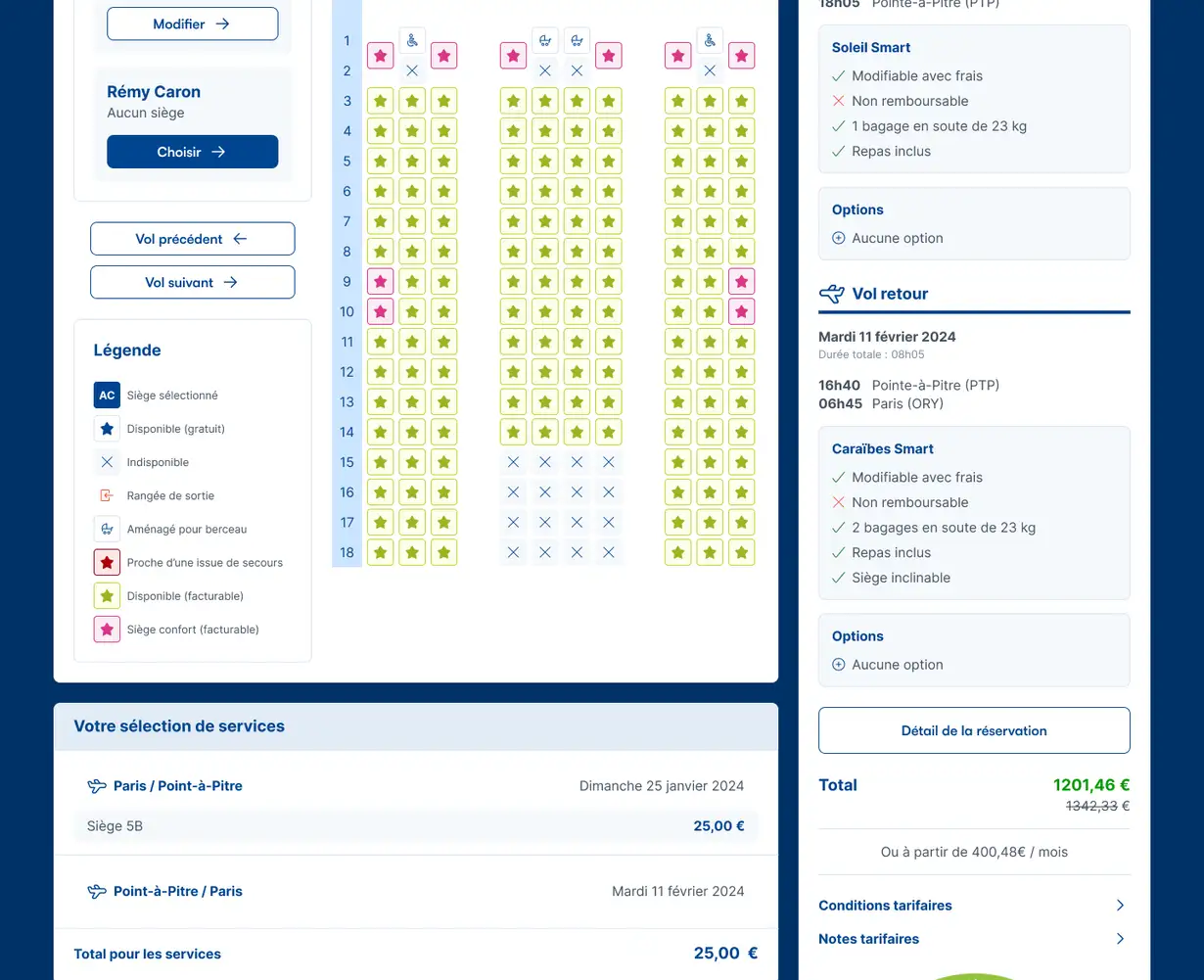Click the exit row legend icon

click(x=107, y=495)
